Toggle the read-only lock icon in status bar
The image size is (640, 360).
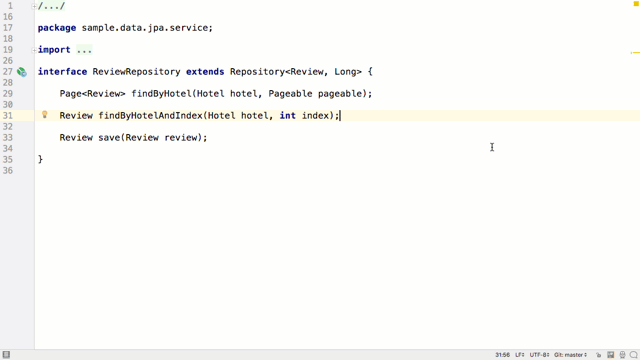(x=598, y=355)
